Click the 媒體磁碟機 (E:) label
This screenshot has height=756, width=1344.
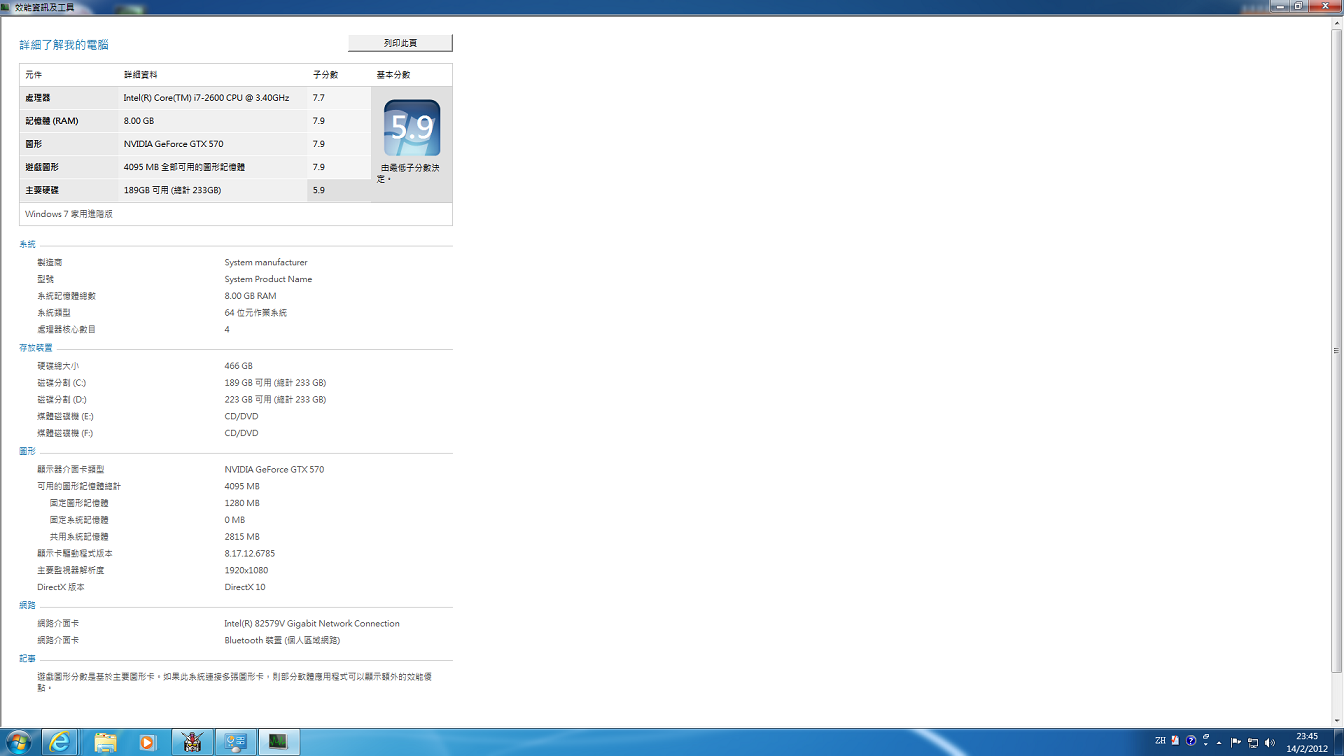65,417
